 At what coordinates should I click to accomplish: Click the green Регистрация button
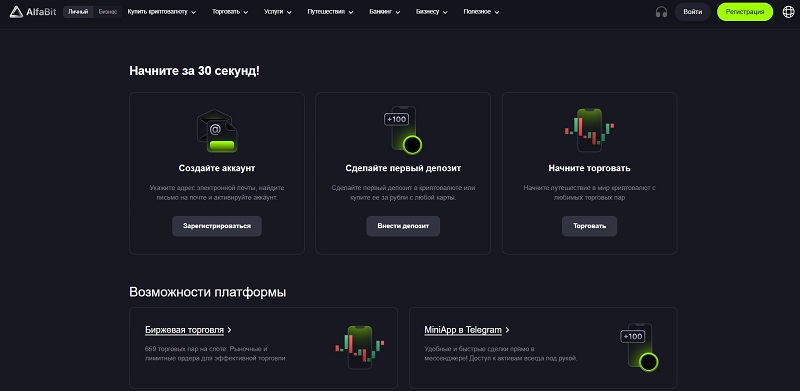(x=745, y=12)
